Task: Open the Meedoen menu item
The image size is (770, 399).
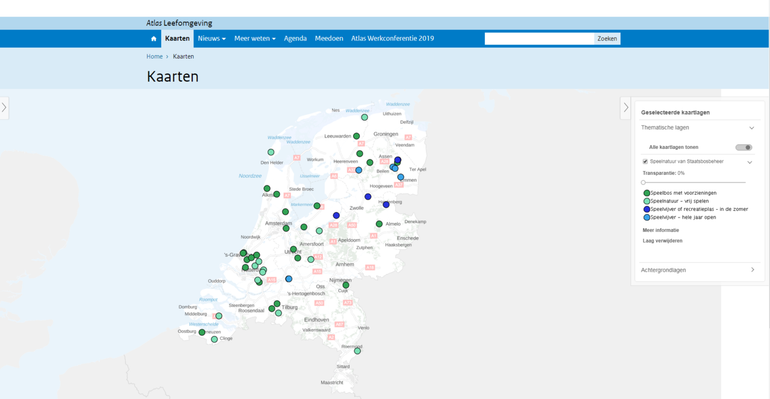Action: (329, 39)
